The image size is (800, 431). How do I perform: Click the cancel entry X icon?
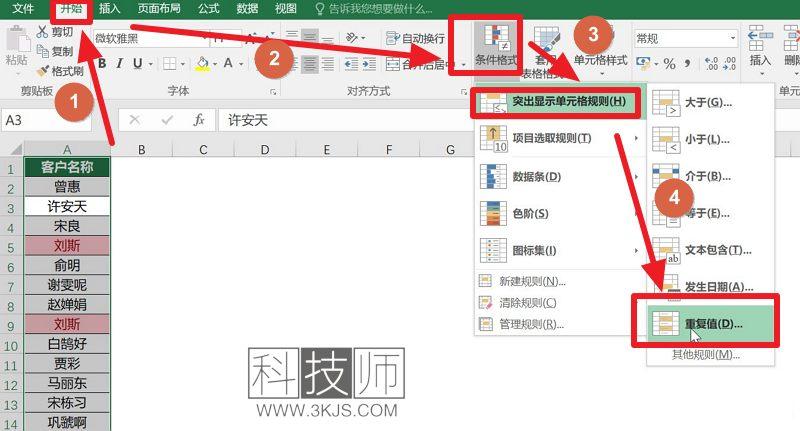pos(135,120)
